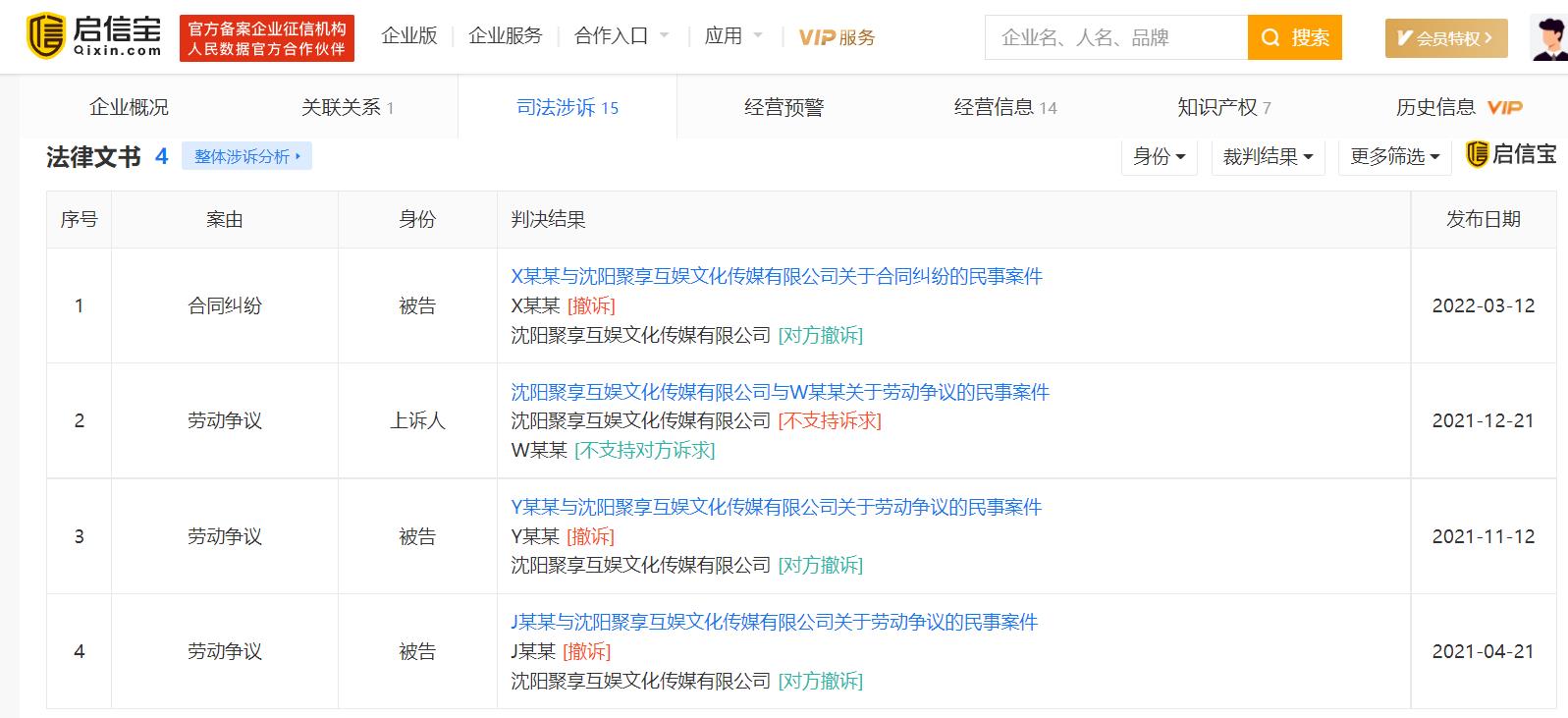The width and height of the screenshot is (1568, 718).
Task: Open the 身份 filter dropdown
Action: click(1159, 156)
